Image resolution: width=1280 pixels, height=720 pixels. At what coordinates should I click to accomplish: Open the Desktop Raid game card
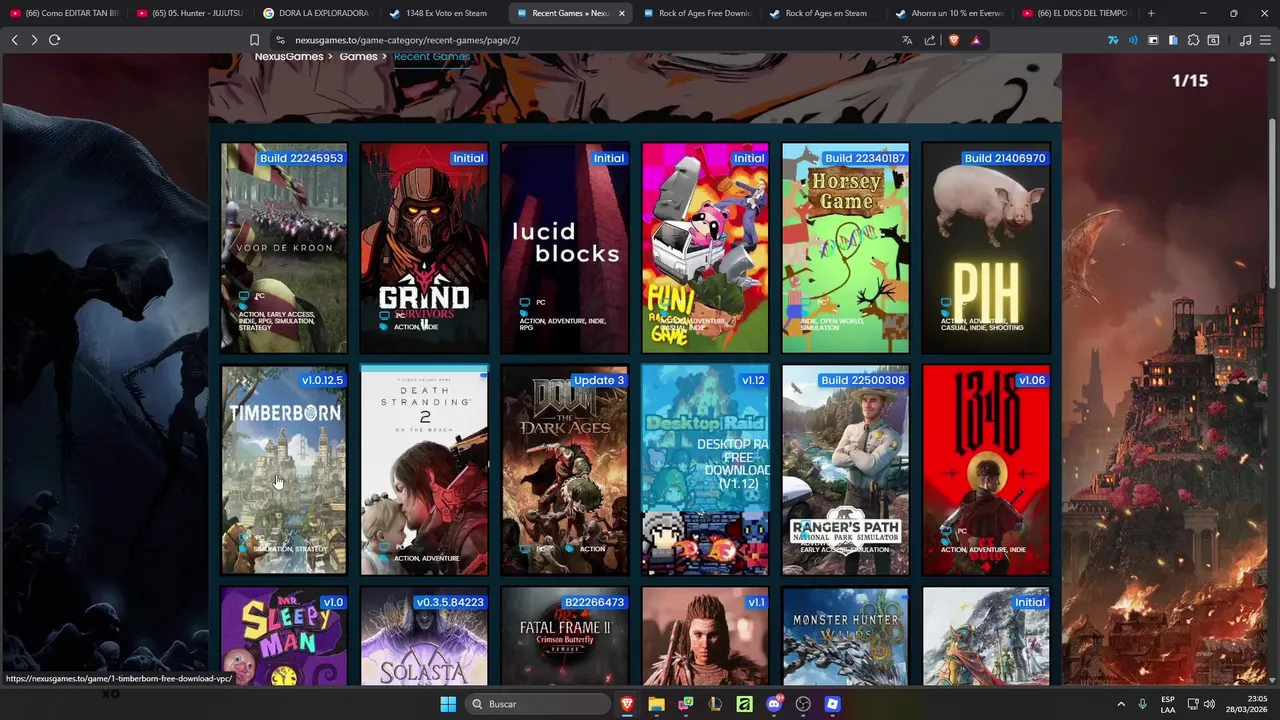(x=705, y=470)
